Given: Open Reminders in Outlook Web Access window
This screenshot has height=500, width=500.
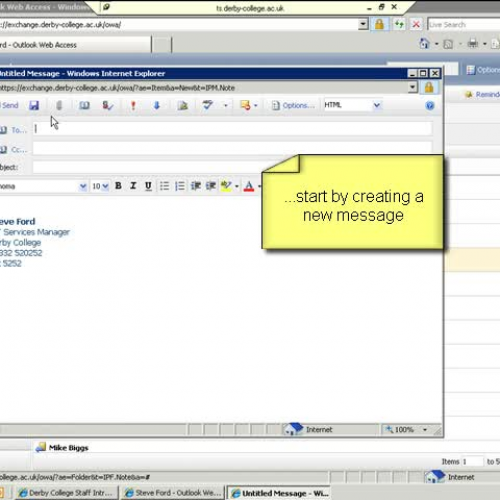Looking at the screenshot, I should [x=482, y=94].
